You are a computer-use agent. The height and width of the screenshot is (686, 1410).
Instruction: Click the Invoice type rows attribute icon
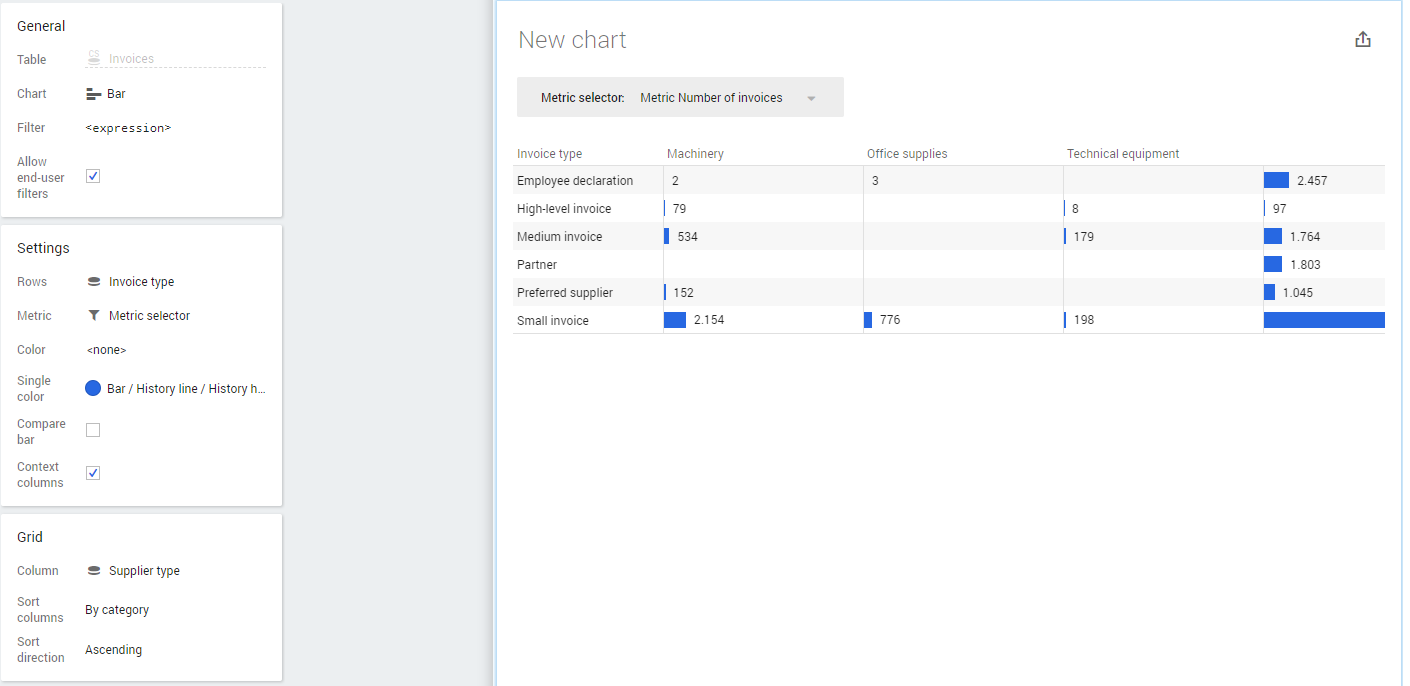[x=94, y=282]
